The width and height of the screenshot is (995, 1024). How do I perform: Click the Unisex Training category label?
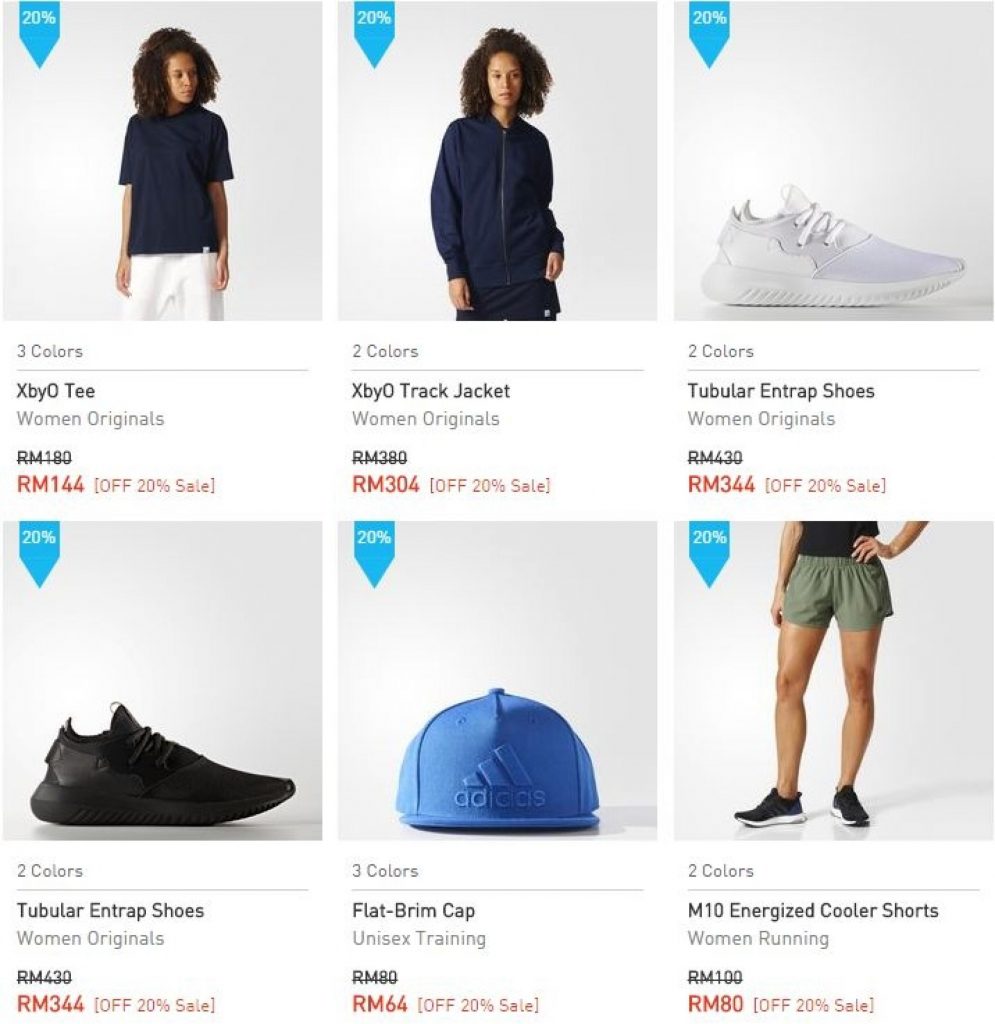(x=419, y=939)
